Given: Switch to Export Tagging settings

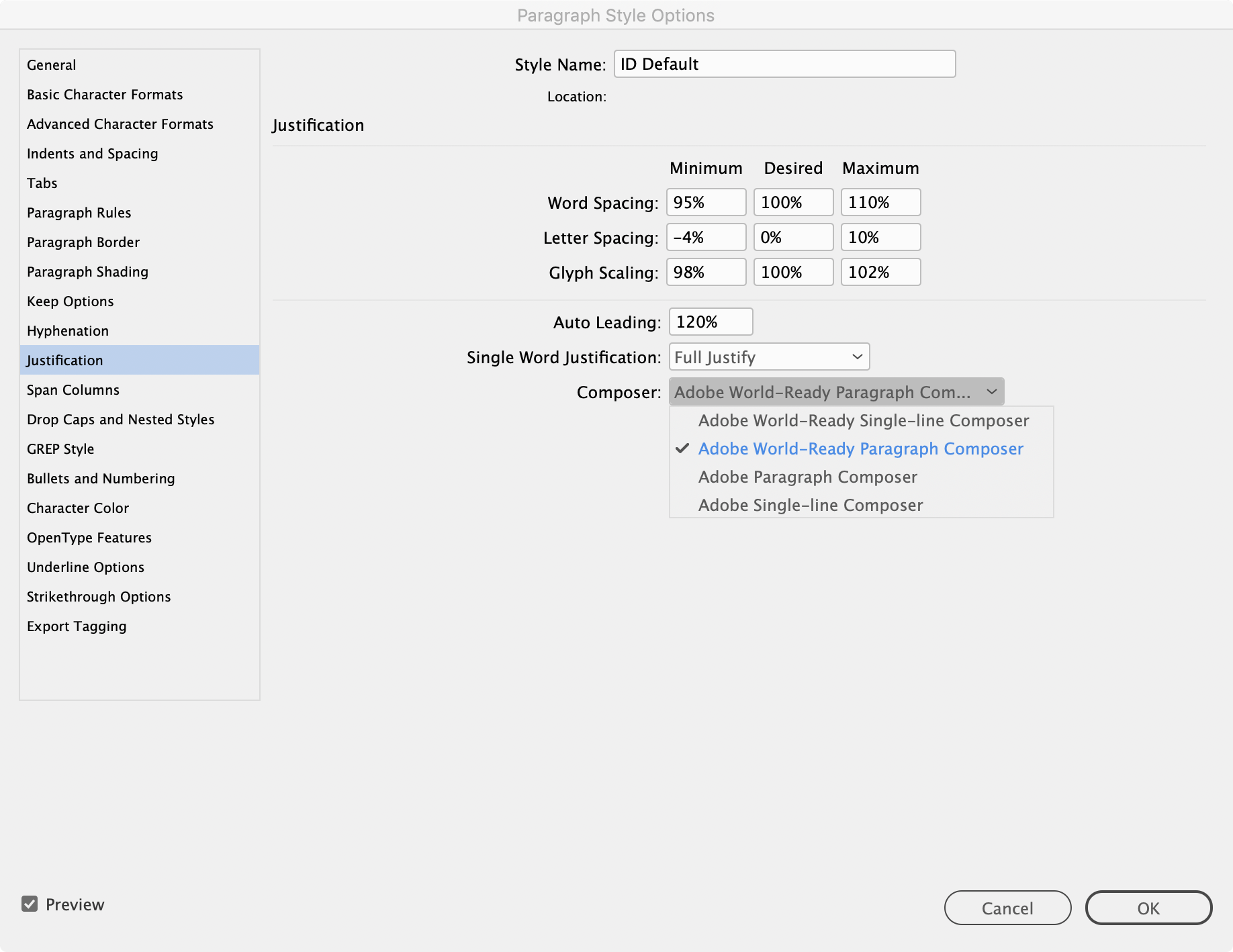Looking at the screenshot, I should [76, 626].
